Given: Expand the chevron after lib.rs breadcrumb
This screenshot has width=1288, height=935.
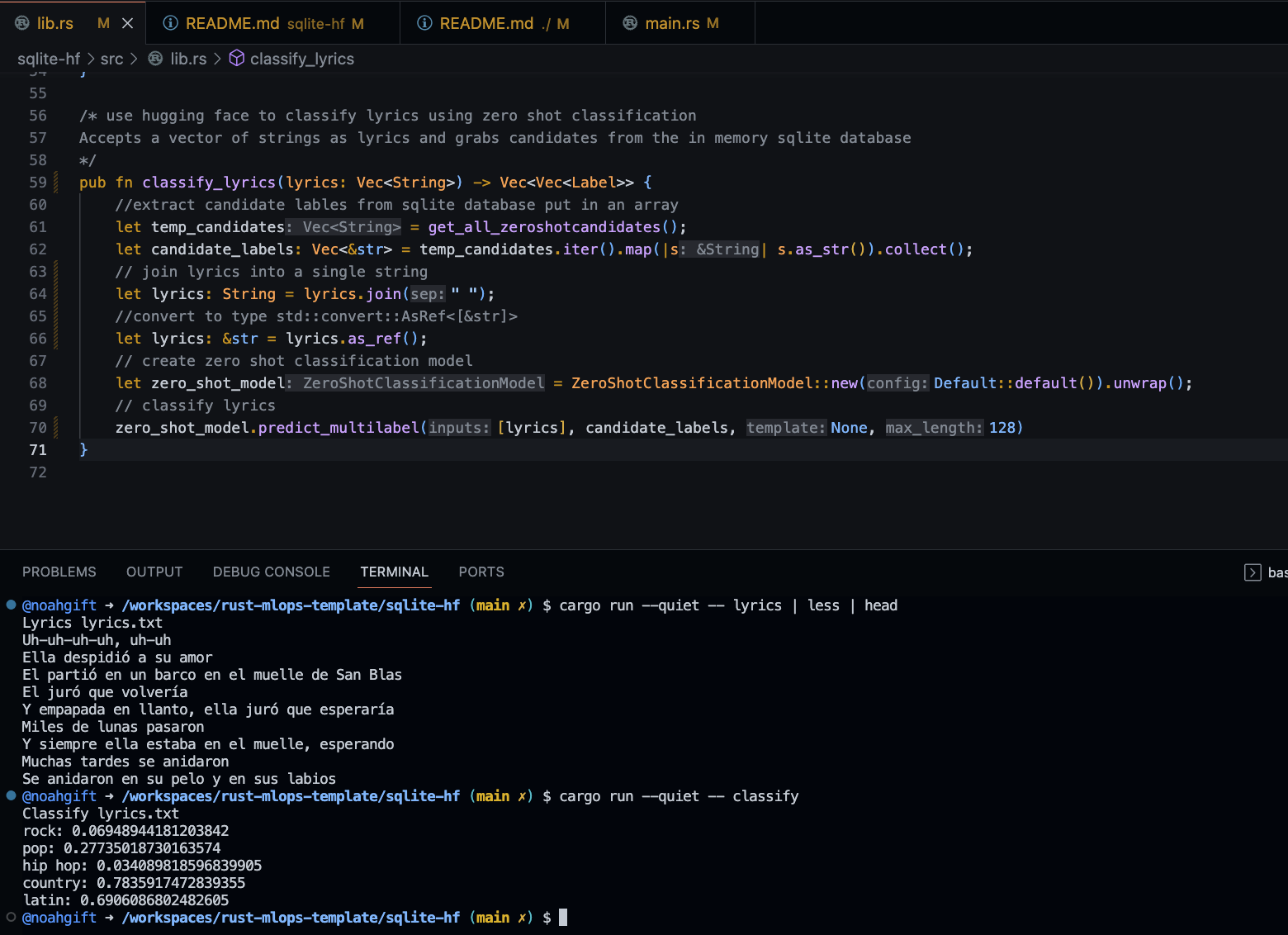Looking at the screenshot, I should (x=217, y=59).
